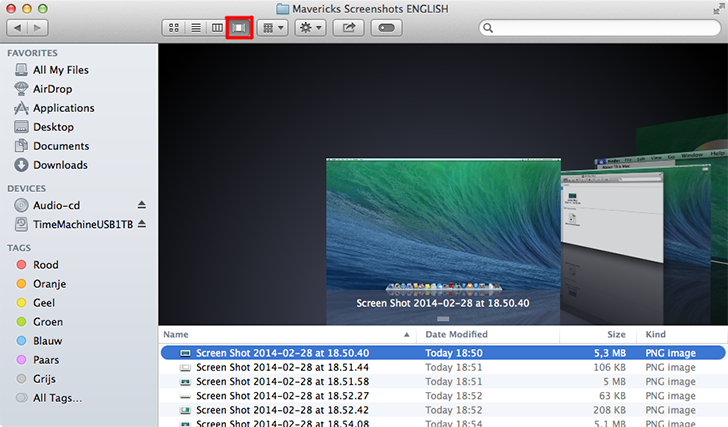Go back with the left arrow button
This screenshot has width=728, height=427.
coord(17,28)
